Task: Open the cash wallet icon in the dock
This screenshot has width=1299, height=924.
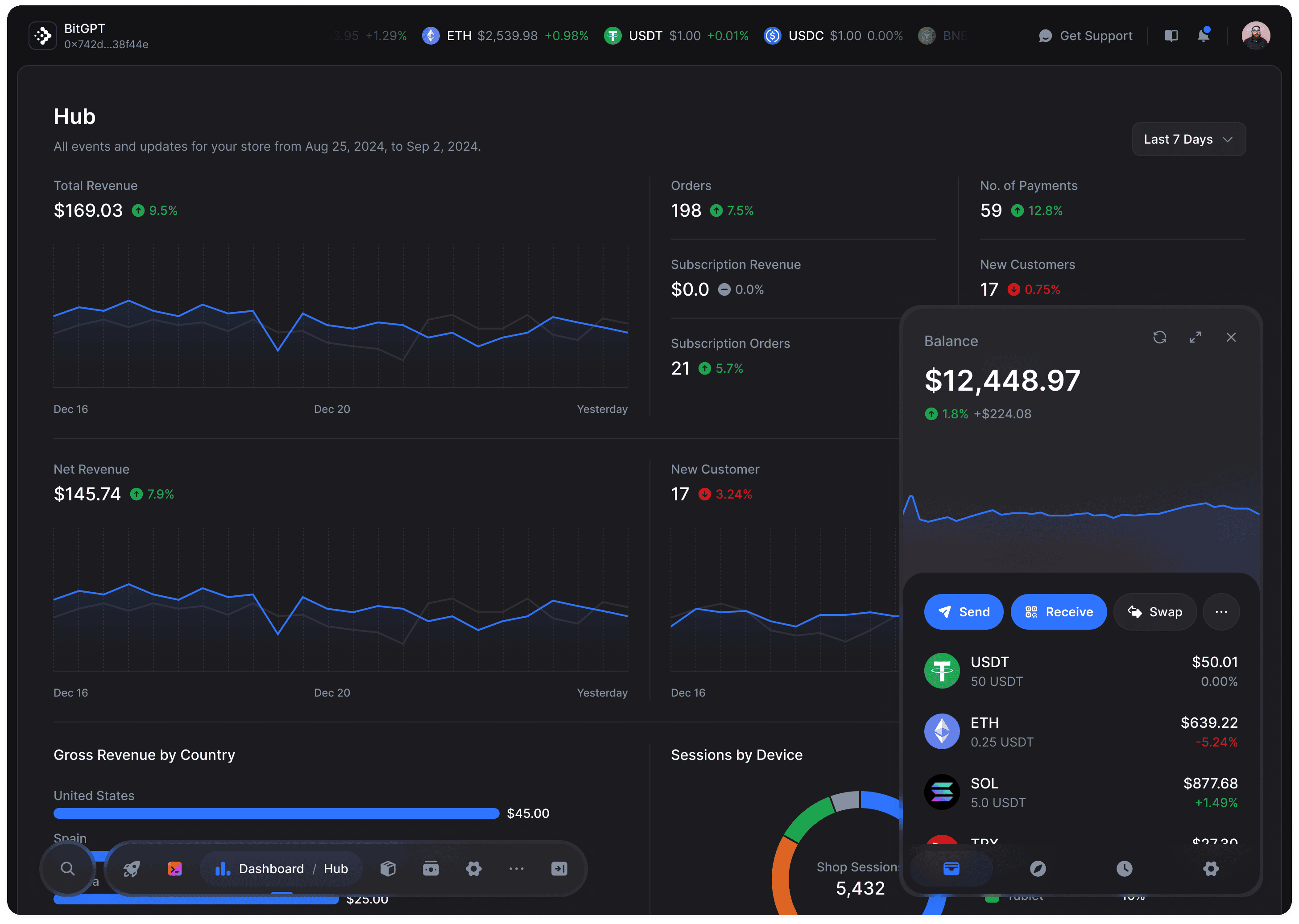Action: (x=431, y=869)
